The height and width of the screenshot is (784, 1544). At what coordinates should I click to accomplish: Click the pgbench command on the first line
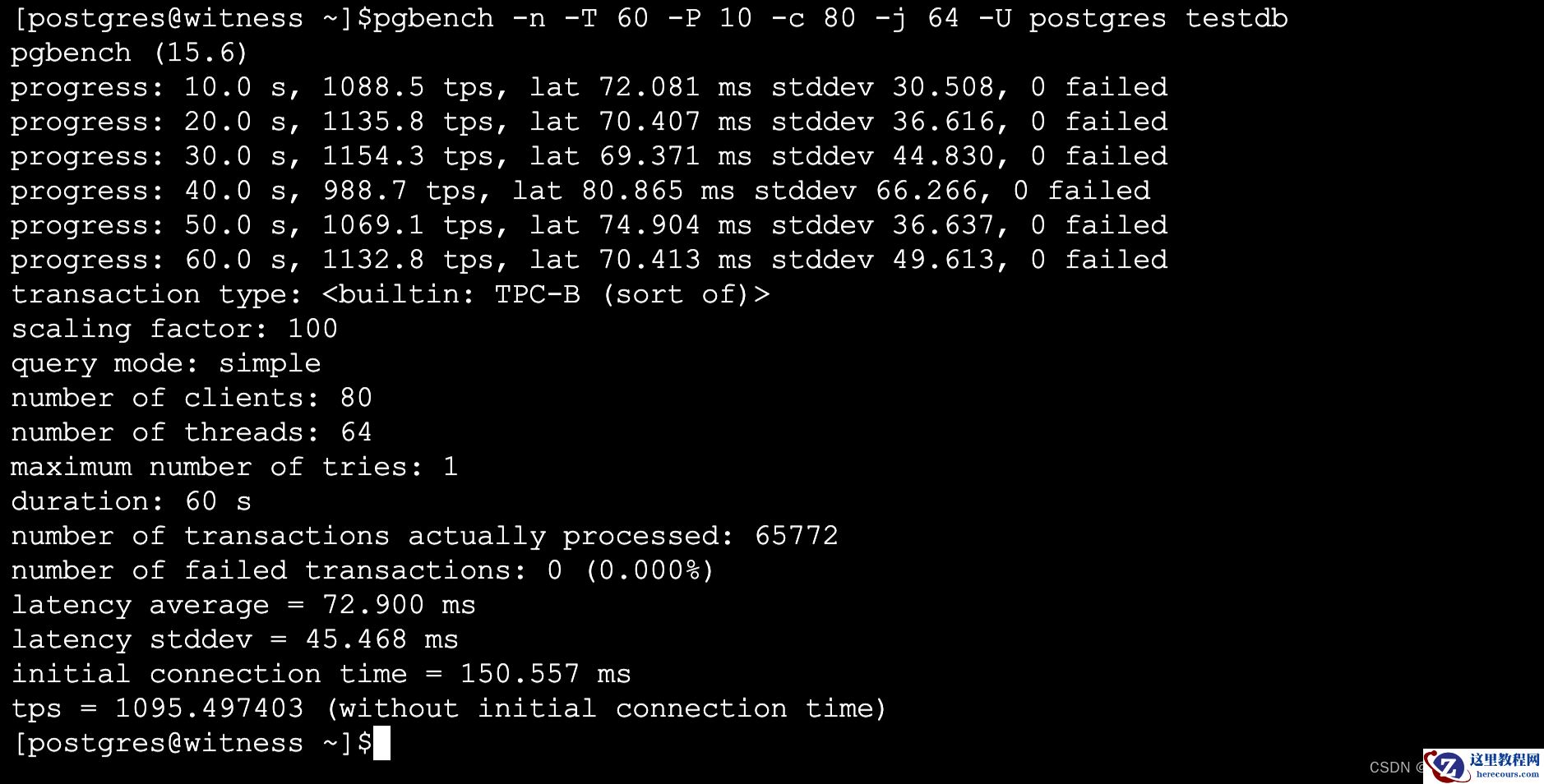829,18
